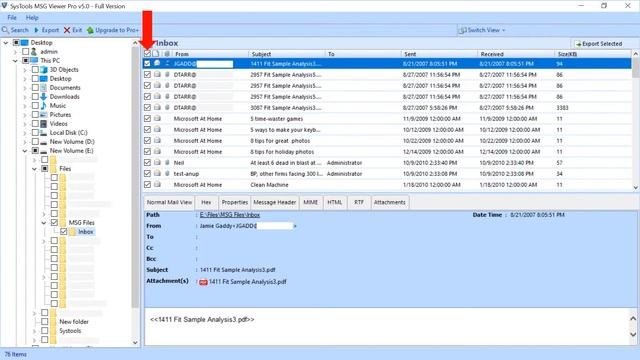The width and height of the screenshot is (640, 360).
Task: Click the Local Disk (C:) drive icon
Action: click(x=44, y=133)
